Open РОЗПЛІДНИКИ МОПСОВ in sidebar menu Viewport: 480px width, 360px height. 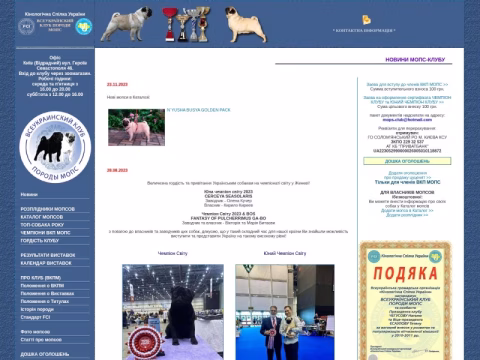point(47,209)
